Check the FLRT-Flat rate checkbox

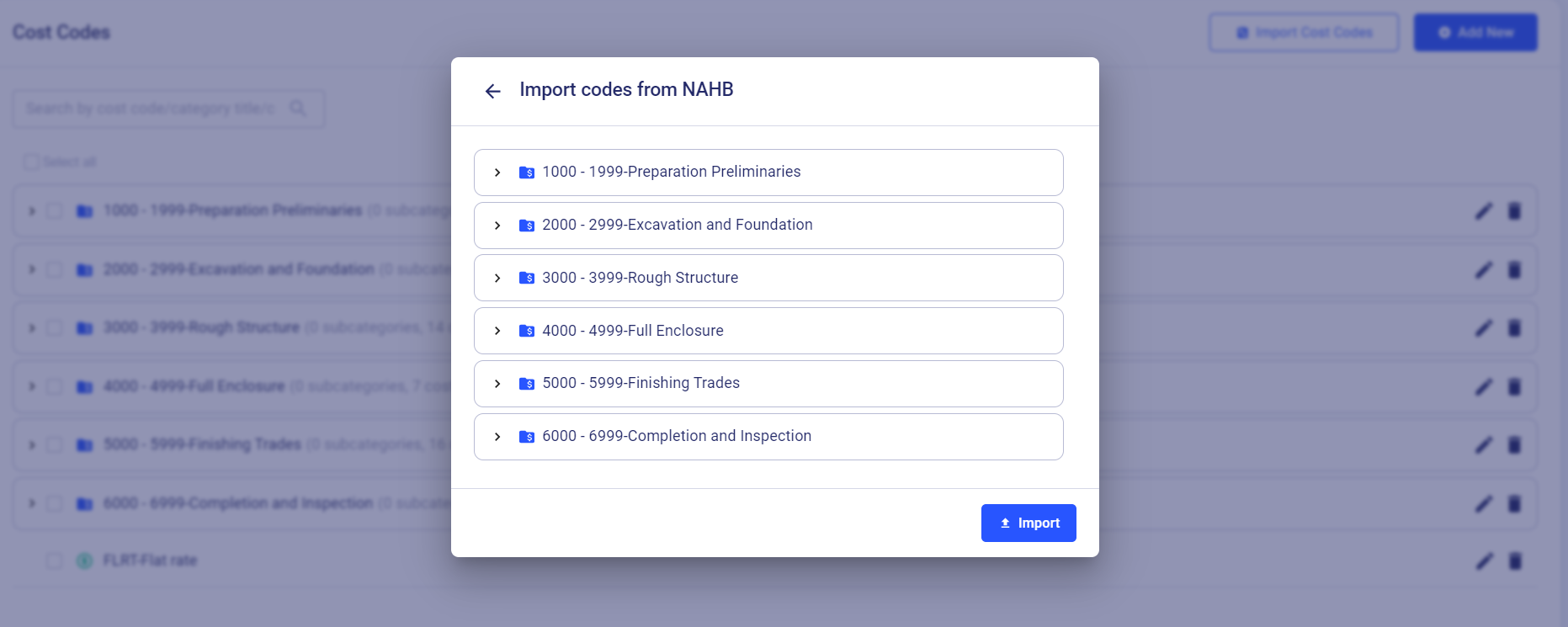pos(54,561)
